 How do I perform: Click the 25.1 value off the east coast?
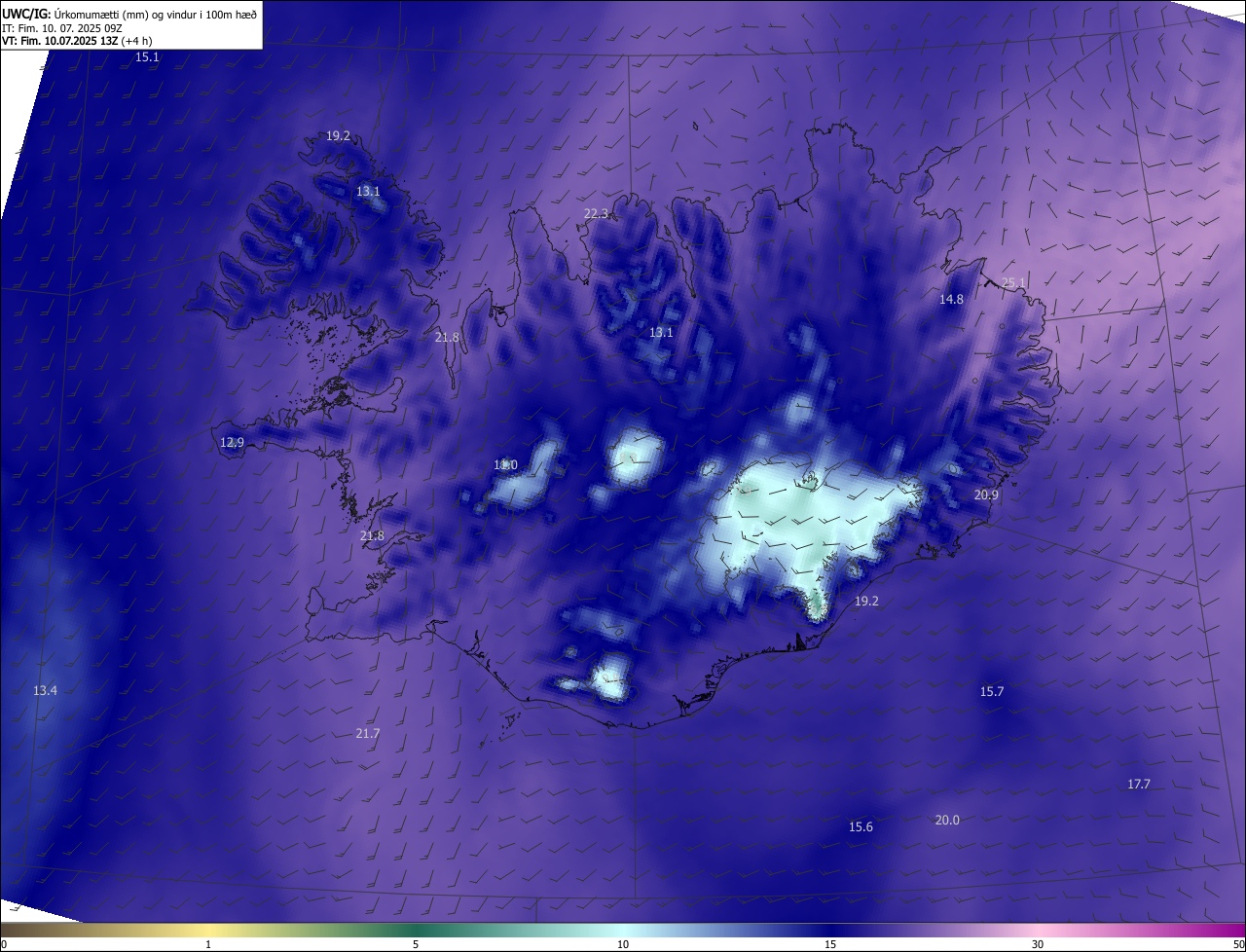tap(1013, 283)
